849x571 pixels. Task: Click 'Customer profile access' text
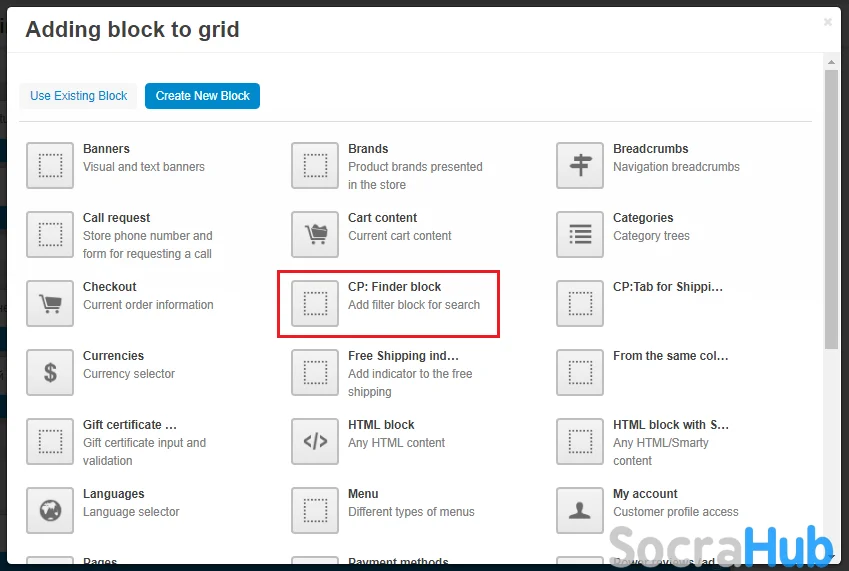coord(676,512)
